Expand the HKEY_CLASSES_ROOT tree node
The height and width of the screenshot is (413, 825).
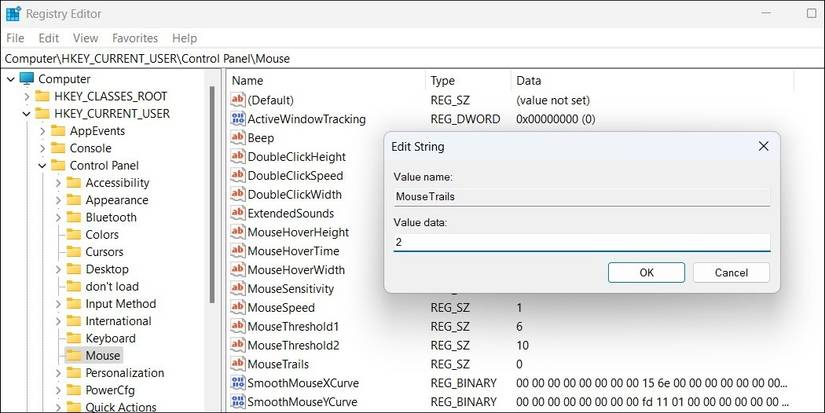pos(26,96)
